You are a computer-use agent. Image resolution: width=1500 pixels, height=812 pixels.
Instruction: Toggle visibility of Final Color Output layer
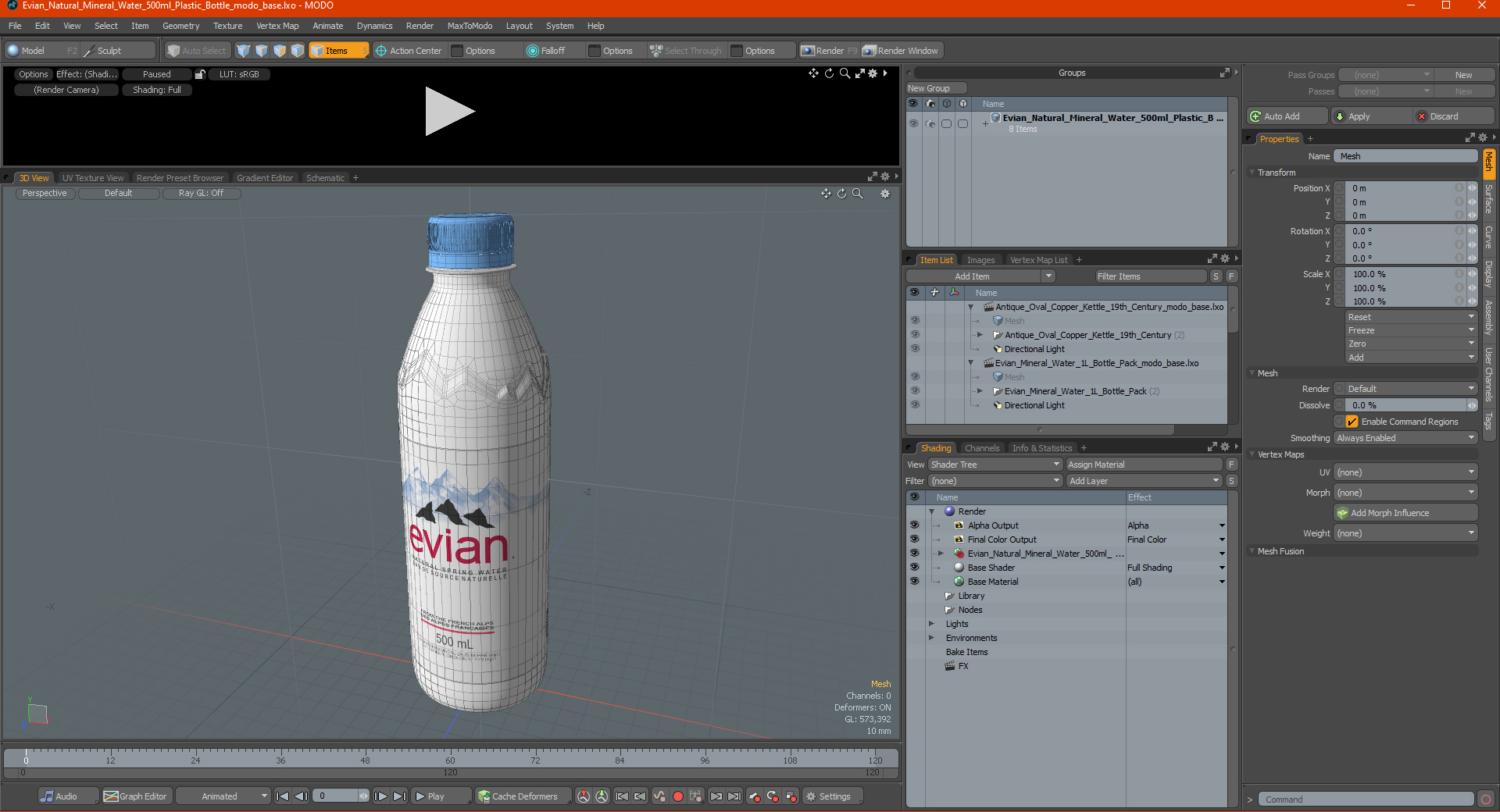click(914, 540)
